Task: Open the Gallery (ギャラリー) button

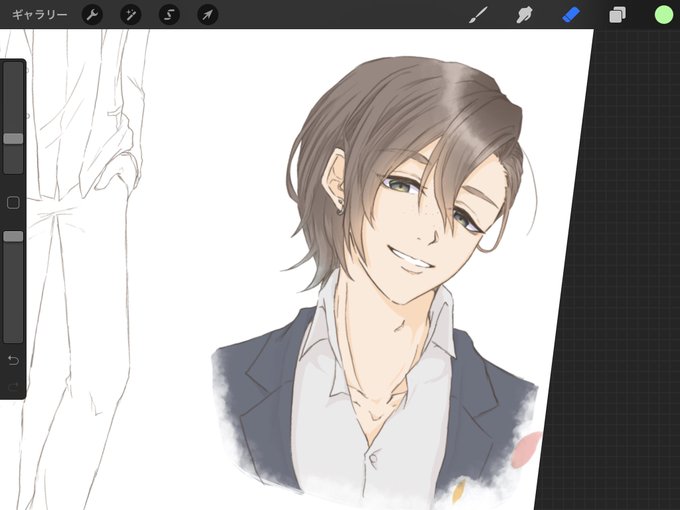Action: pyautogui.click(x=39, y=15)
